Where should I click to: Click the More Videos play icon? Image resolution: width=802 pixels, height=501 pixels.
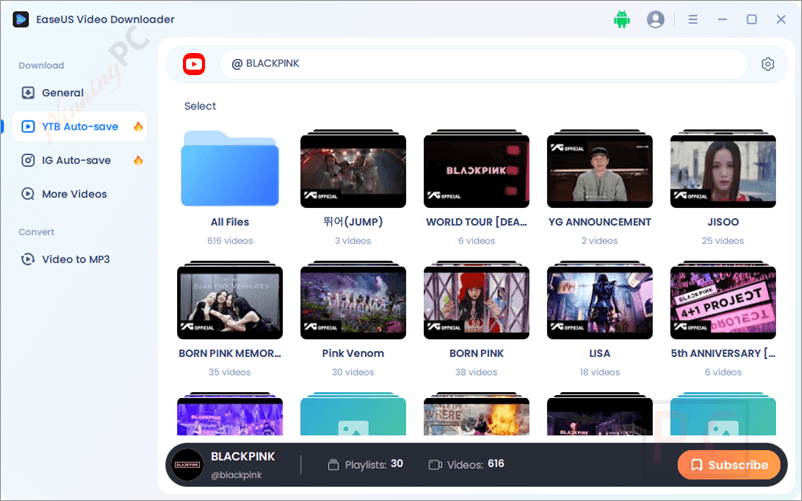[x=28, y=194]
